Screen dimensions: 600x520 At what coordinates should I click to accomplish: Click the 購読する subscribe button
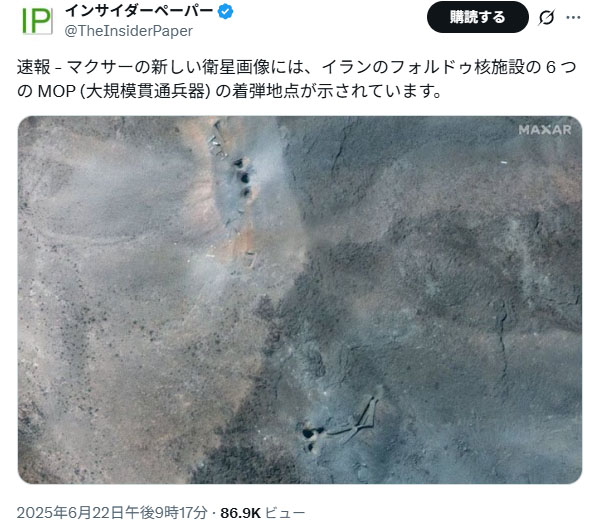[478, 17]
